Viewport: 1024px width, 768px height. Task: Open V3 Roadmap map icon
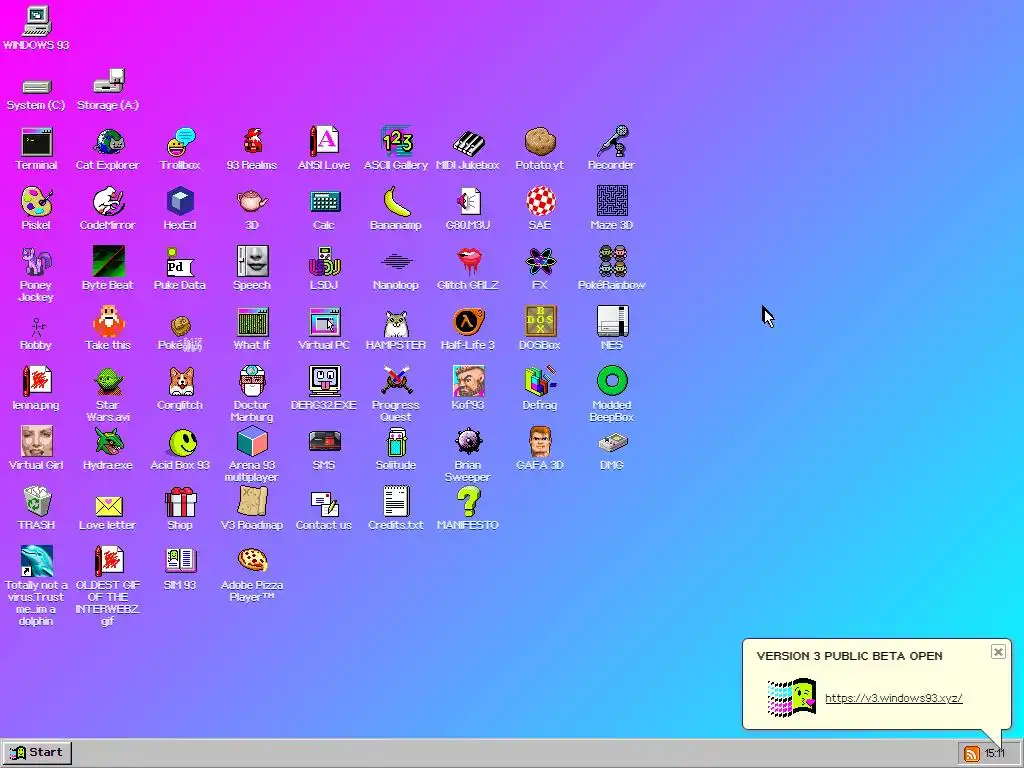coord(252,502)
